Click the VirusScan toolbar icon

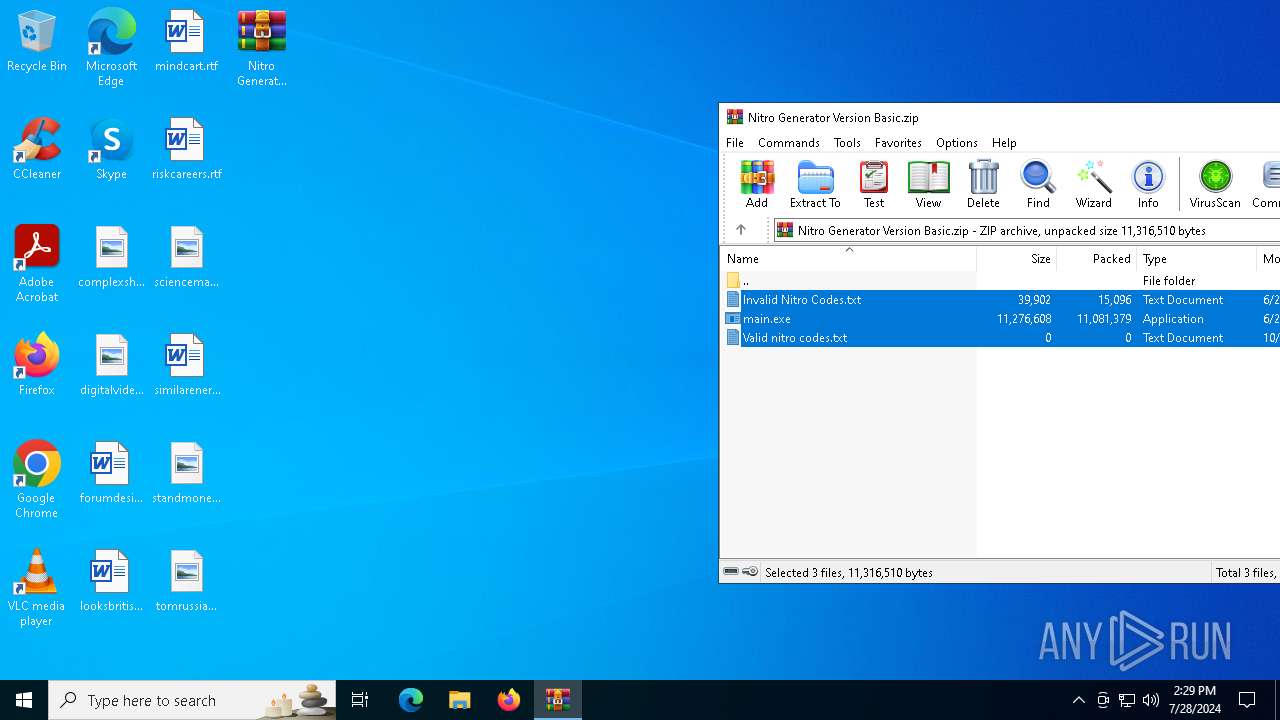coord(1215,184)
